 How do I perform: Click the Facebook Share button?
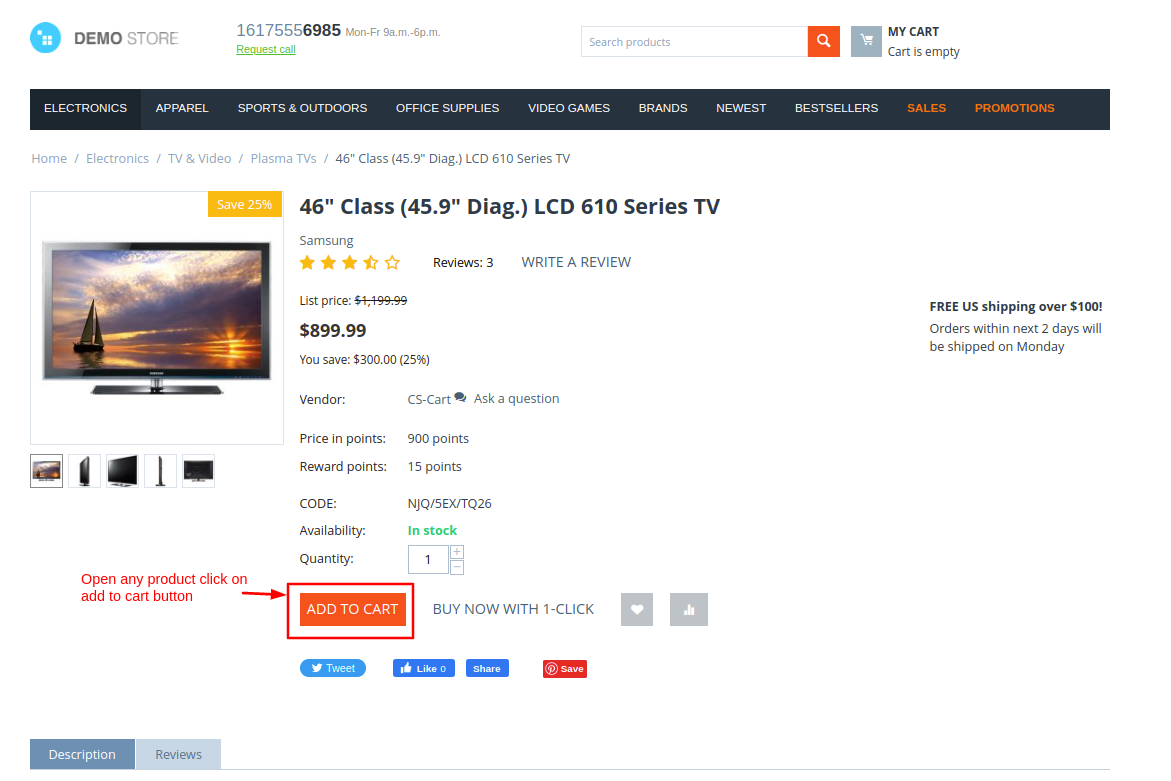pos(487,668)
